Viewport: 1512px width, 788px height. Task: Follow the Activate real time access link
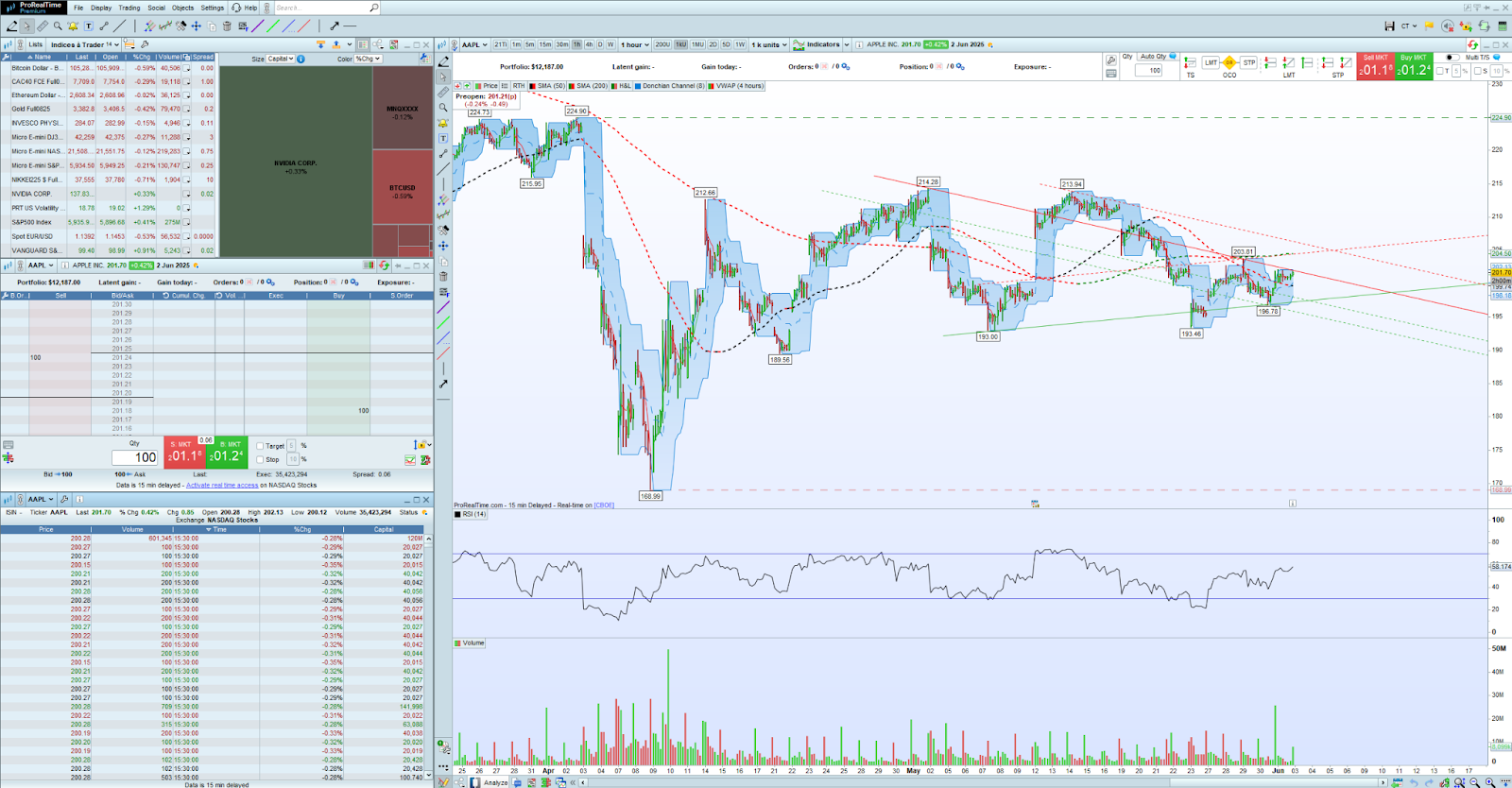(x=222, y=485)
